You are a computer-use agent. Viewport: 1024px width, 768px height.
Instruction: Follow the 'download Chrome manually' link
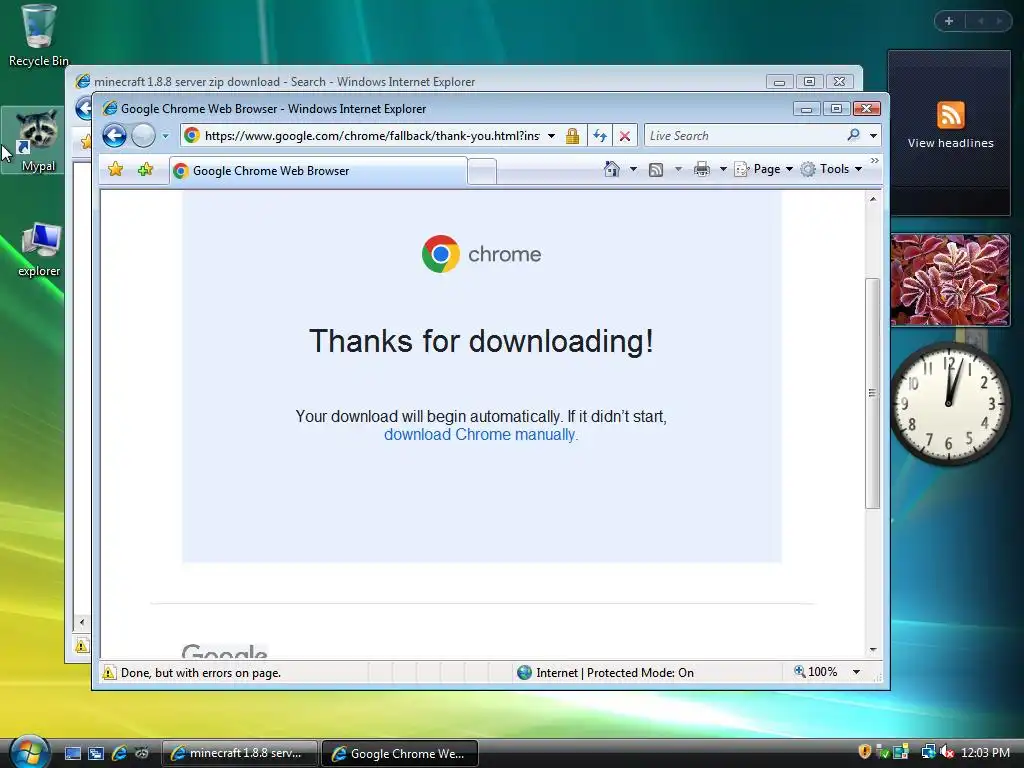pyautogui.click(x=481, y=435)
